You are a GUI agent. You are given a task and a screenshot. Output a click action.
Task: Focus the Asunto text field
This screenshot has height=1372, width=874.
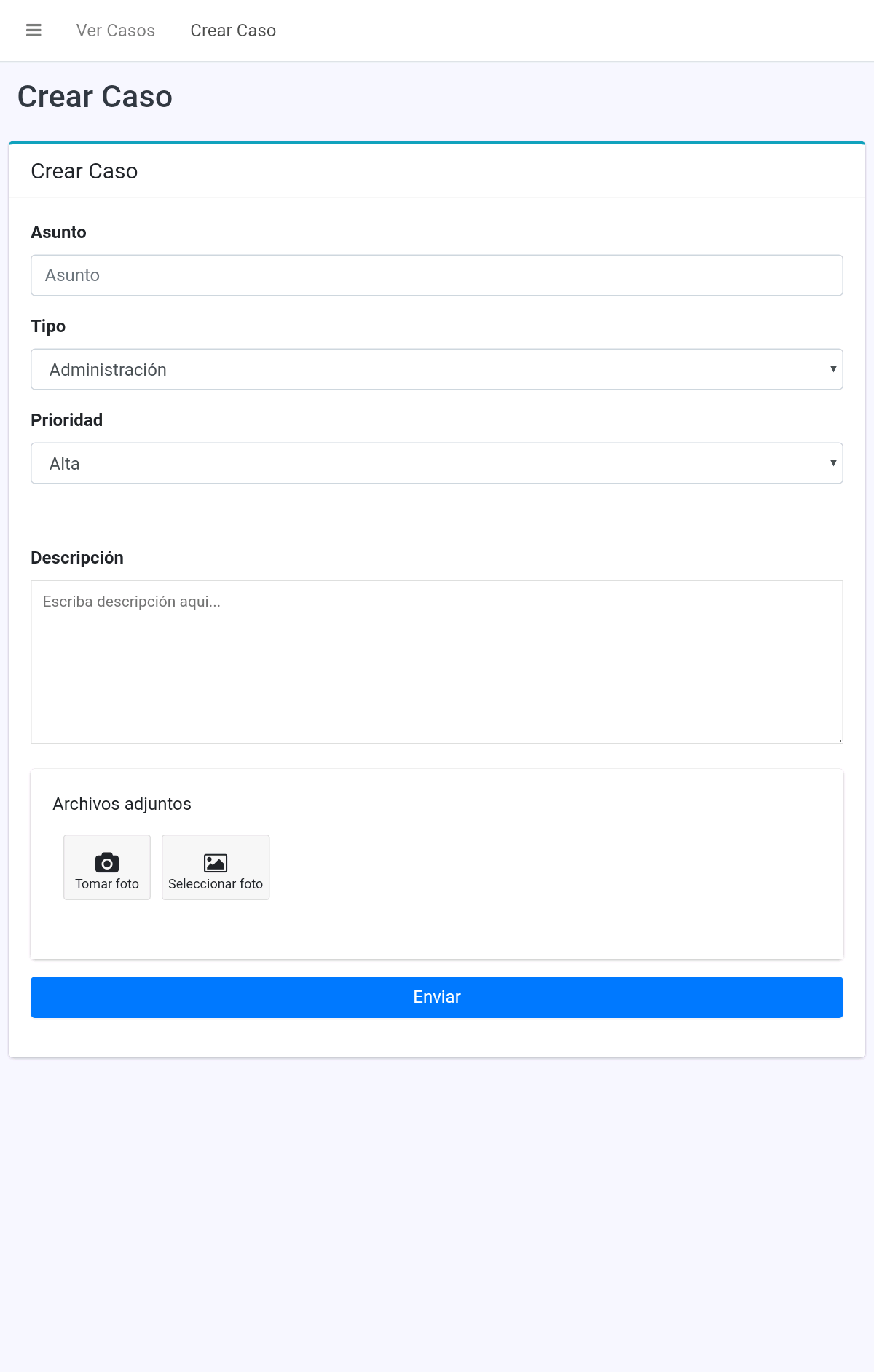coord(437,275)
